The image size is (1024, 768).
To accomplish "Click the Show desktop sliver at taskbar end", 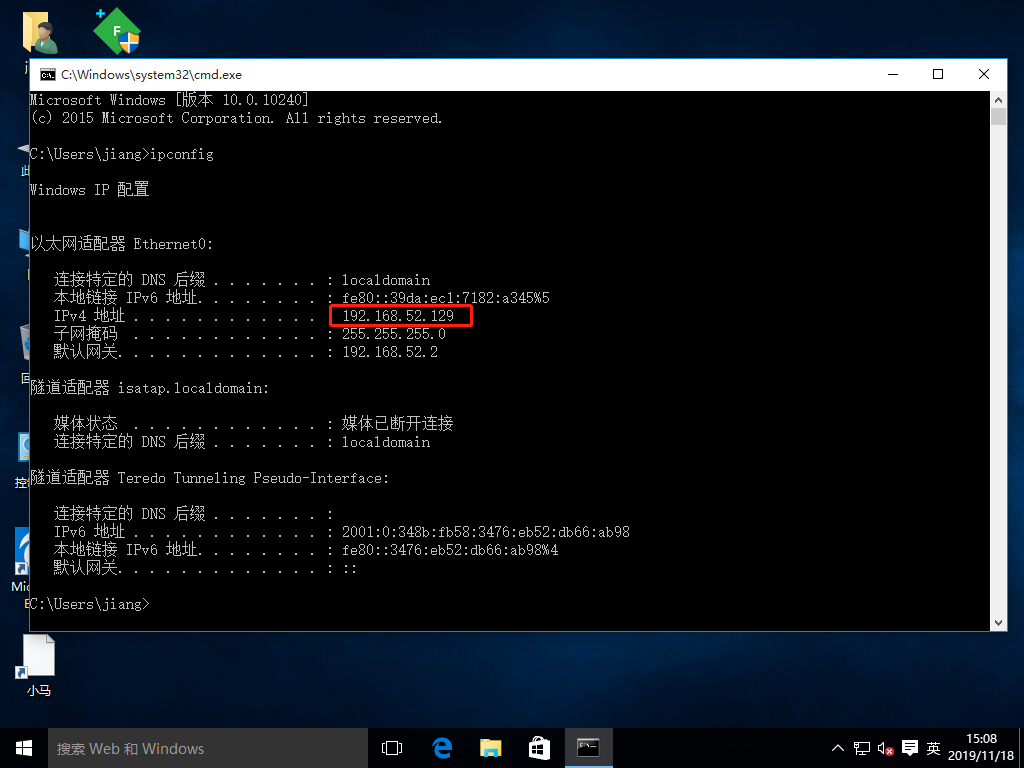I will pyautogui.click(x=1021, y=748).
